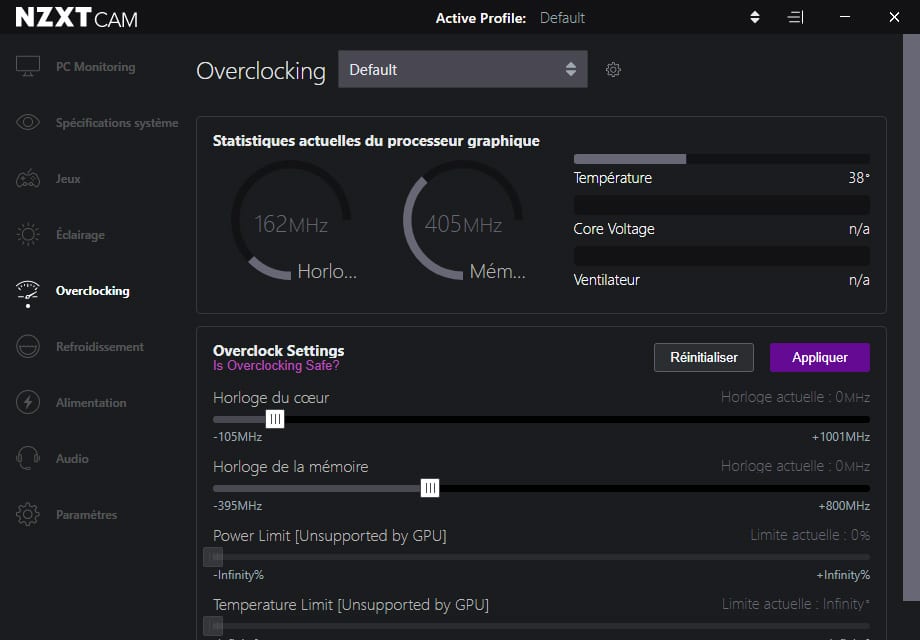The width and height of the screenshot is (920, 640).
Task: Click the sun icon for Éclairage
Action: click(x=28, y=234)
